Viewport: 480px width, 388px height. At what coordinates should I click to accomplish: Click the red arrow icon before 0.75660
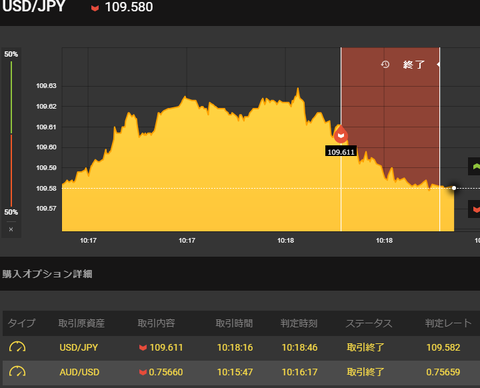[x=143, y=372]
